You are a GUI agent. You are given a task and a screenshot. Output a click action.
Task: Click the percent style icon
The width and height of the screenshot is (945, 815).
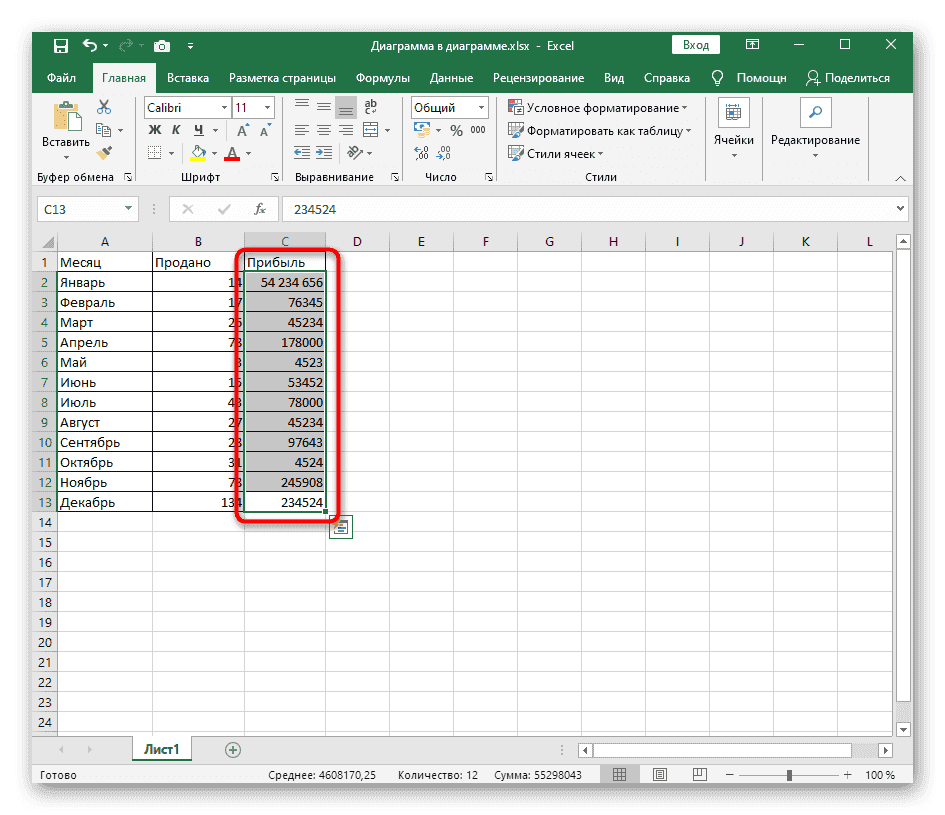tap(456, 130)
